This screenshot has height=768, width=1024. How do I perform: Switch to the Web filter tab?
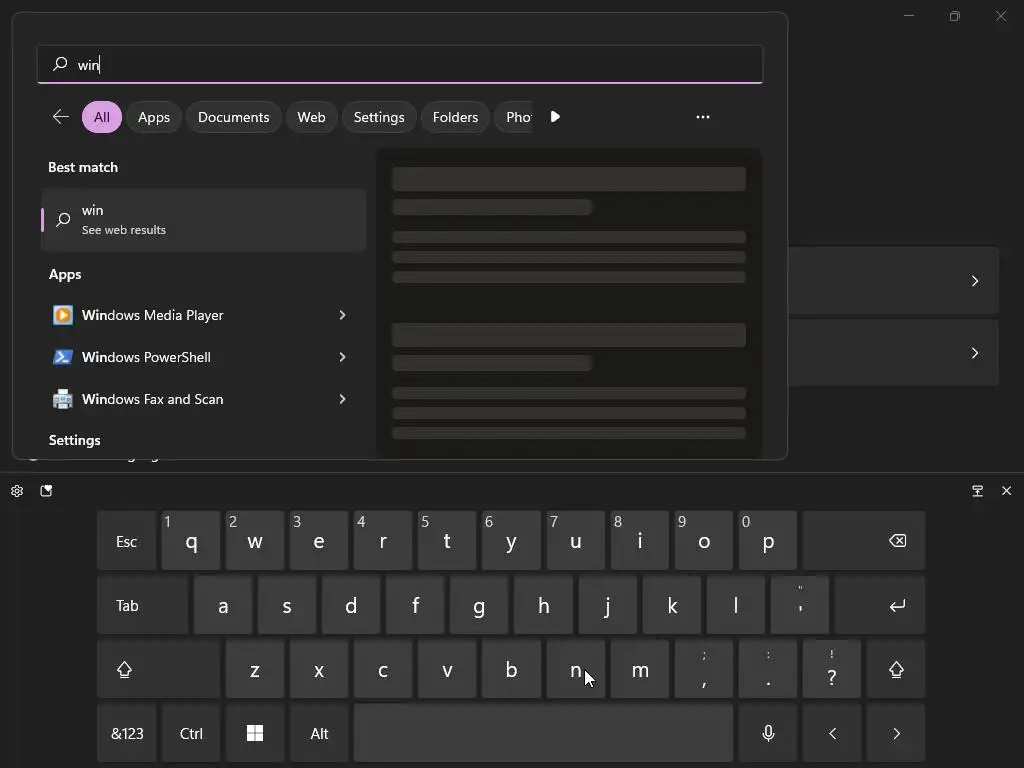pos(312,117)
